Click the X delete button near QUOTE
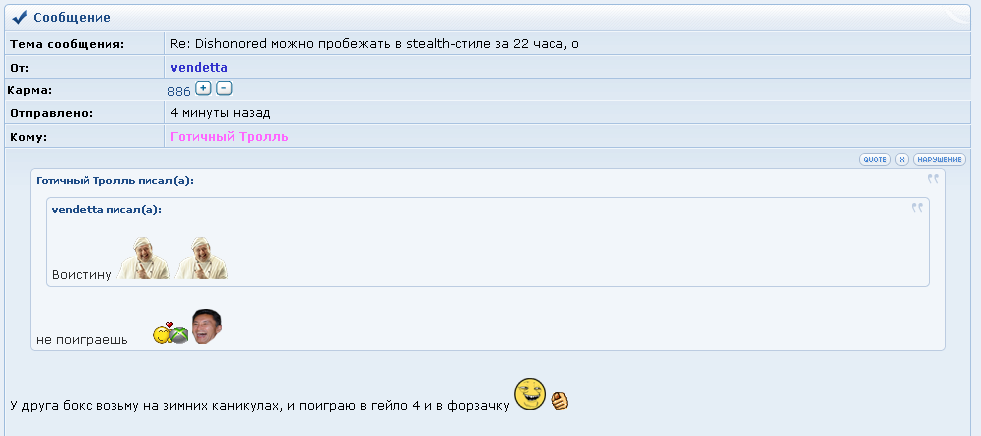 click(902, 160)
